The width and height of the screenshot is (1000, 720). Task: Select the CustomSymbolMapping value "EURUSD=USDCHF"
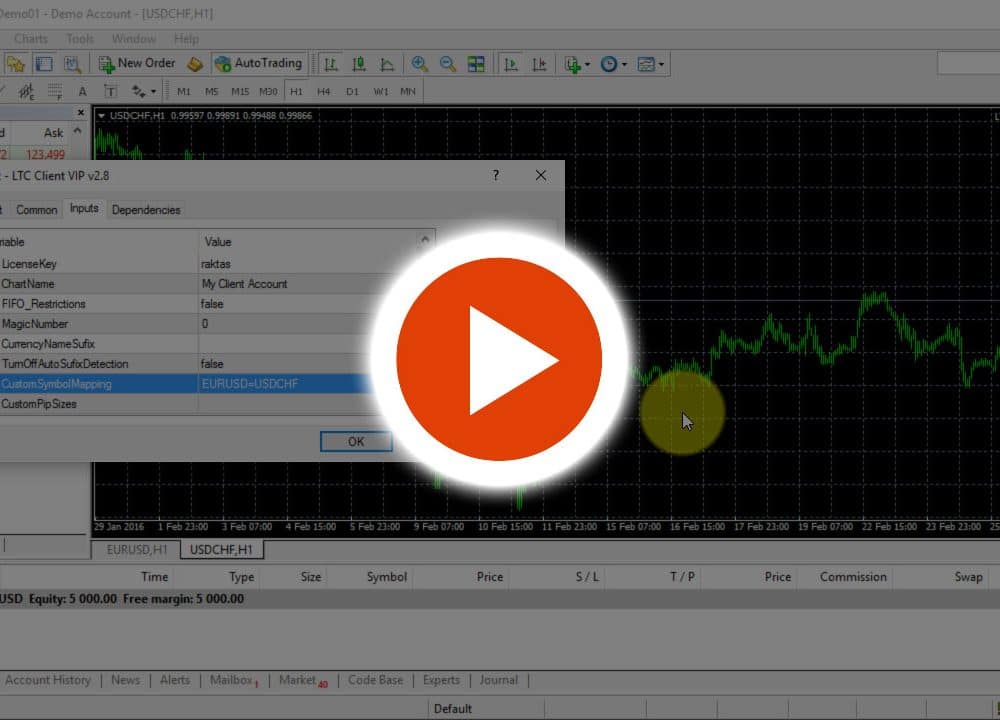250,384
